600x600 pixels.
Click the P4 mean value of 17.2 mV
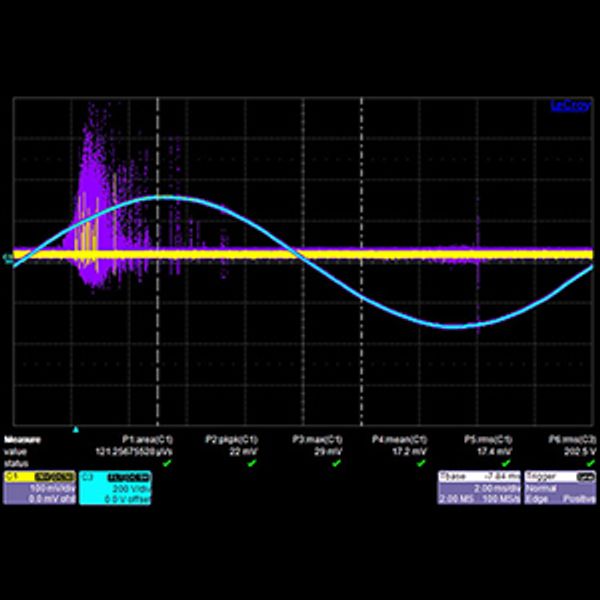pos(414,451)
